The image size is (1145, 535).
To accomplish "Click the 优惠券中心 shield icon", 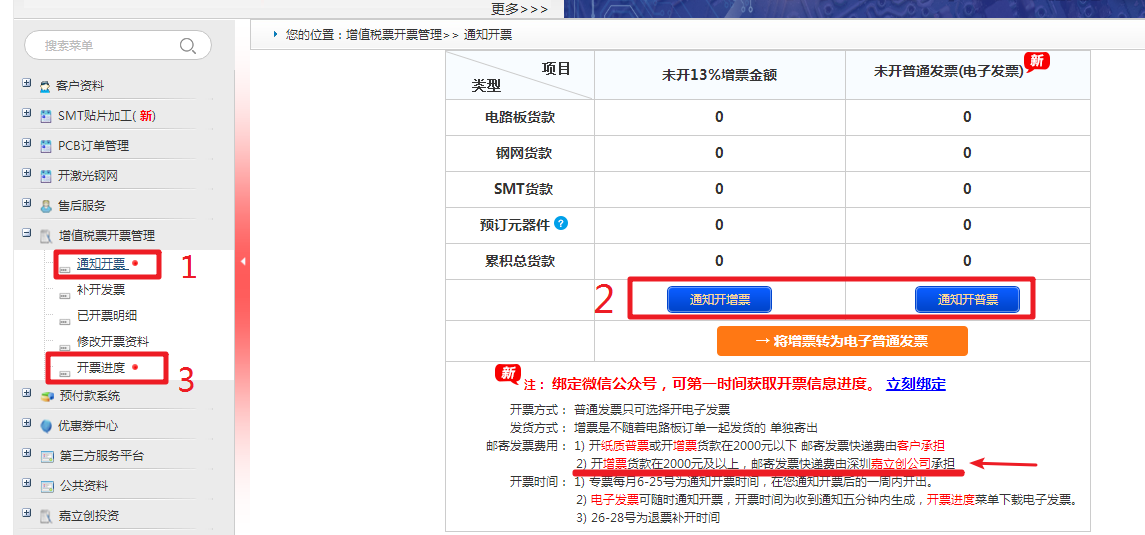I will pos(46,426).
